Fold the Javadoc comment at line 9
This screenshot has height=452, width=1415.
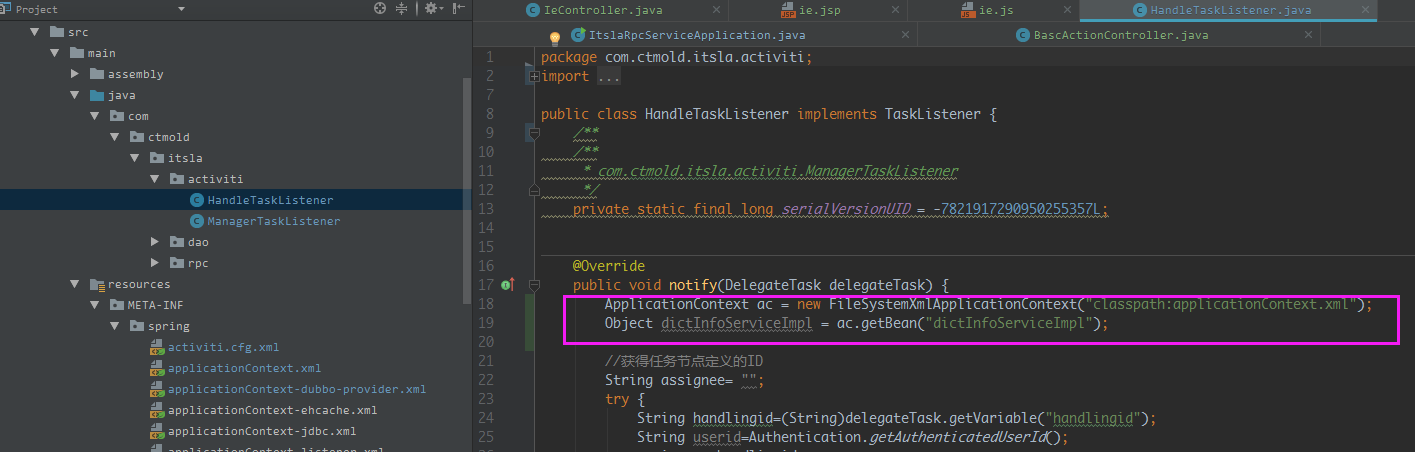(533, 133)
